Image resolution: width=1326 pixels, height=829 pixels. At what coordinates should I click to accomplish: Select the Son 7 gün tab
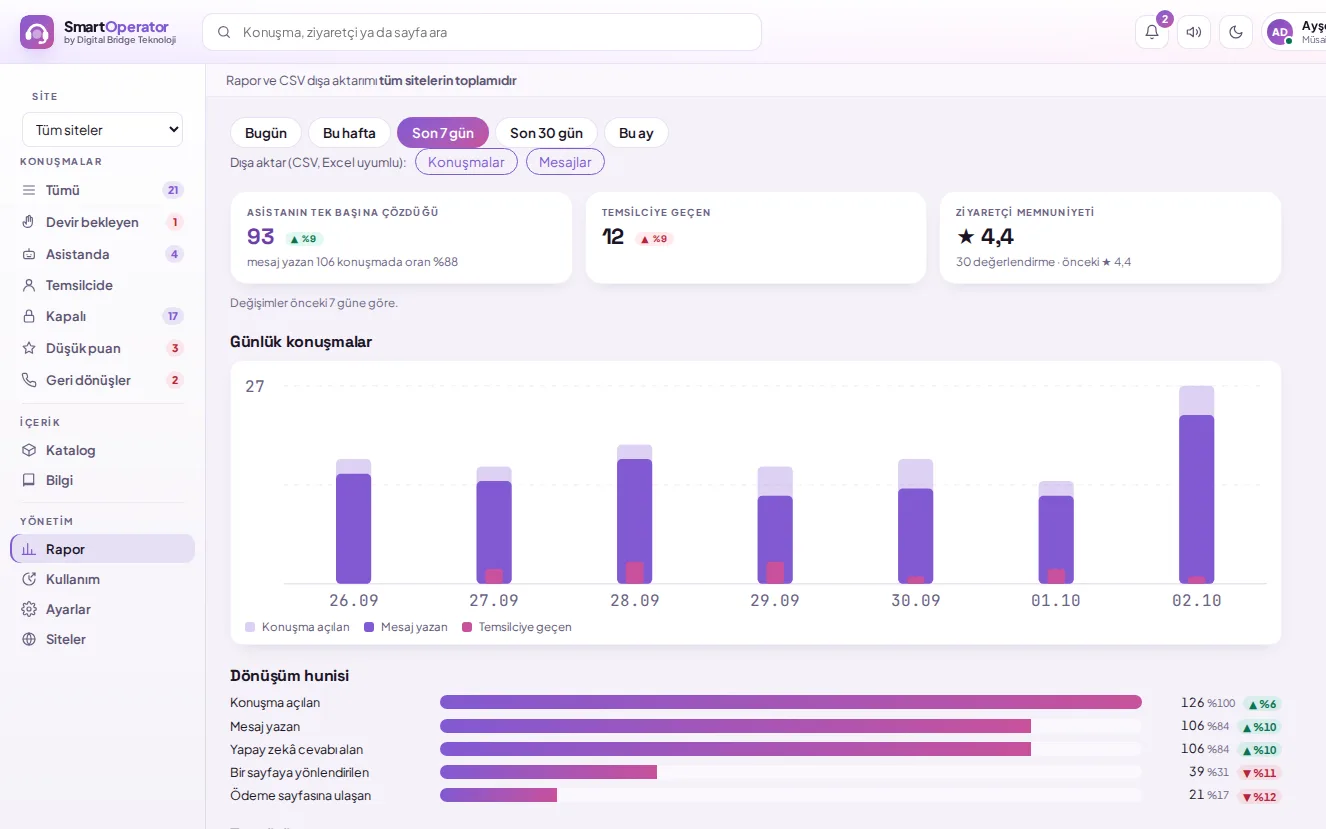443,133
